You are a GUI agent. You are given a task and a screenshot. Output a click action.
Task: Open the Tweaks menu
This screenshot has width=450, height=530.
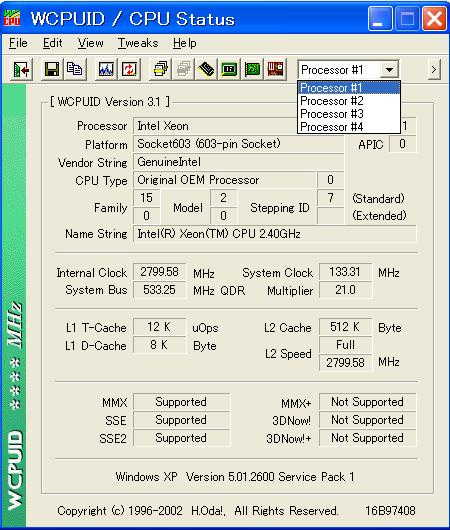(138, 43)
